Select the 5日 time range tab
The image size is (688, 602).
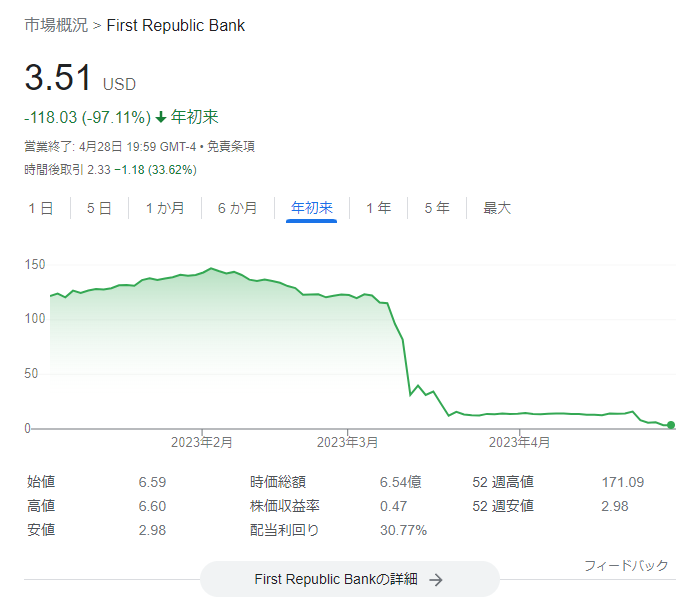click(x=99, y=208)
